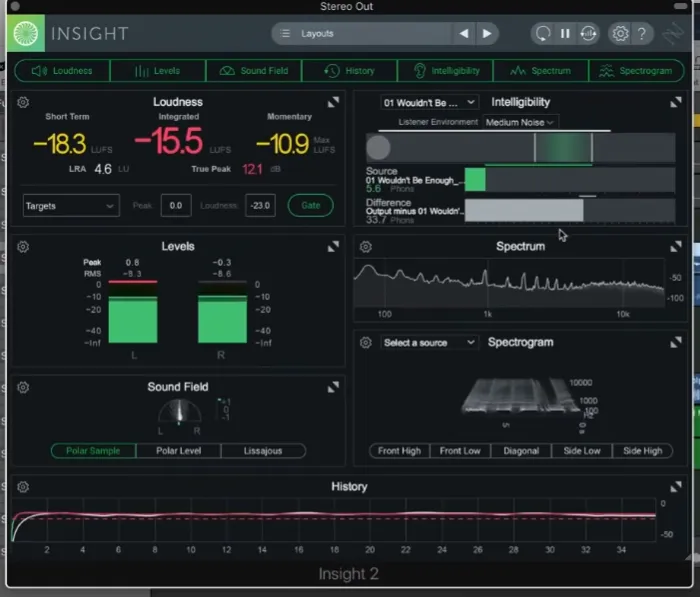The height and width of the screenshot is (597, 700).
Task: Choose Side High spectrogram view
Action: coord(642,451)
